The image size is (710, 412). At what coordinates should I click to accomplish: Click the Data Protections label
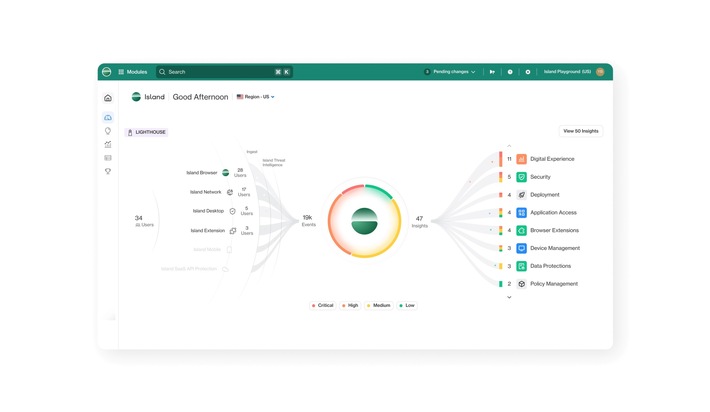(x=550, y=266)
